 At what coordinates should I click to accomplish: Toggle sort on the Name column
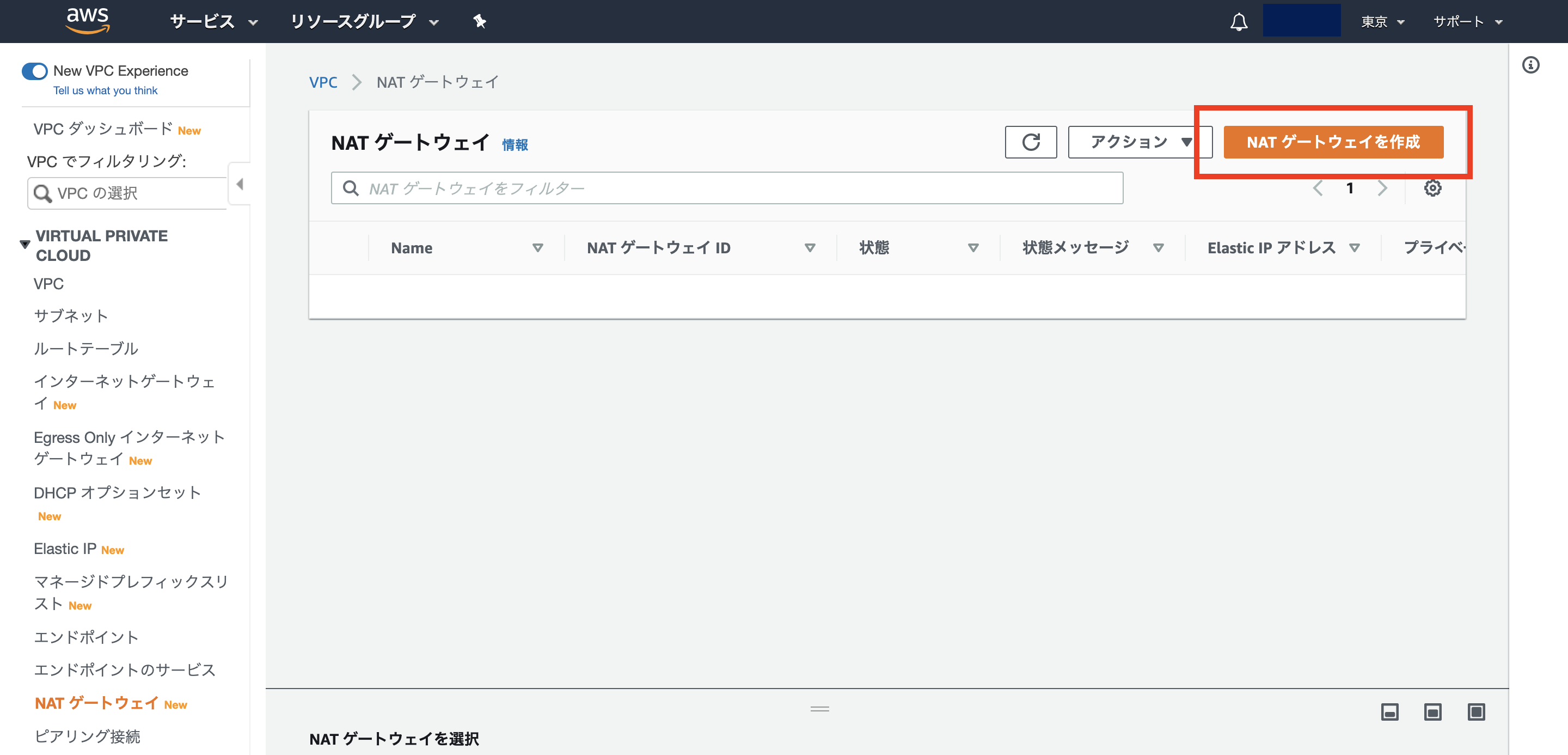click(538, 248)
